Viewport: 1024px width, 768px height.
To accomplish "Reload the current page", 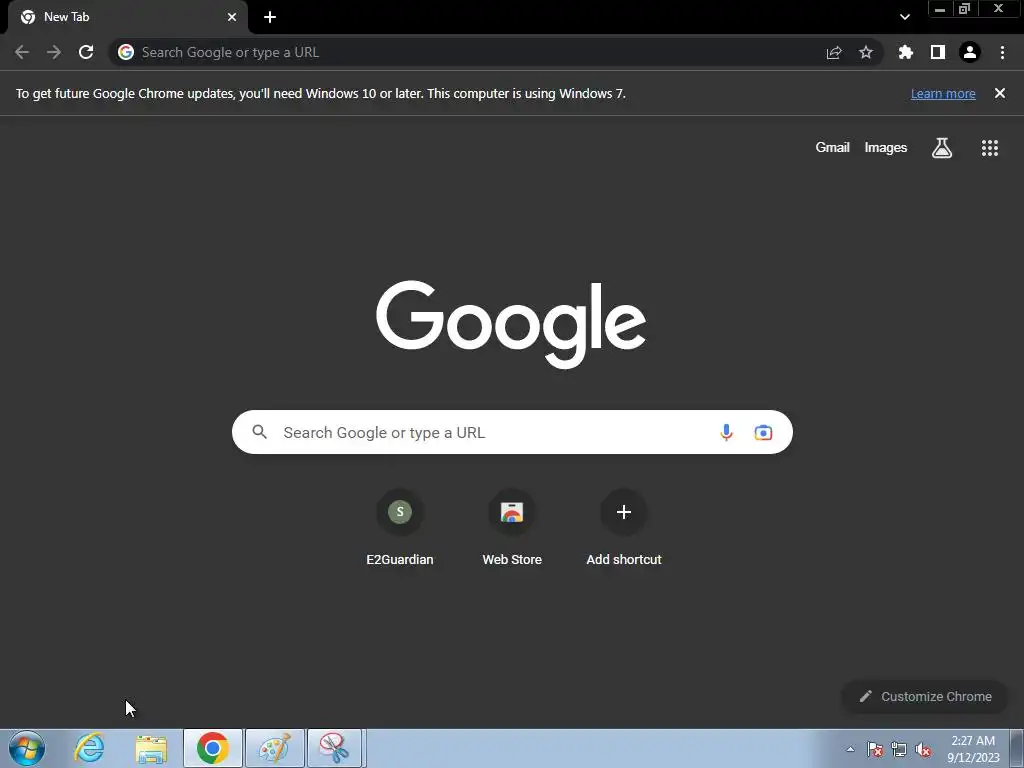I will (x=86, y=52).
